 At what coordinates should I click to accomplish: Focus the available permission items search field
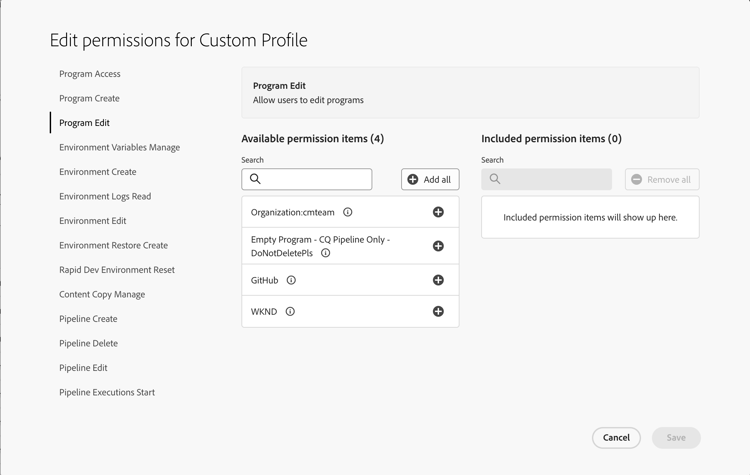pyautogui.click(x=314, y=179)
